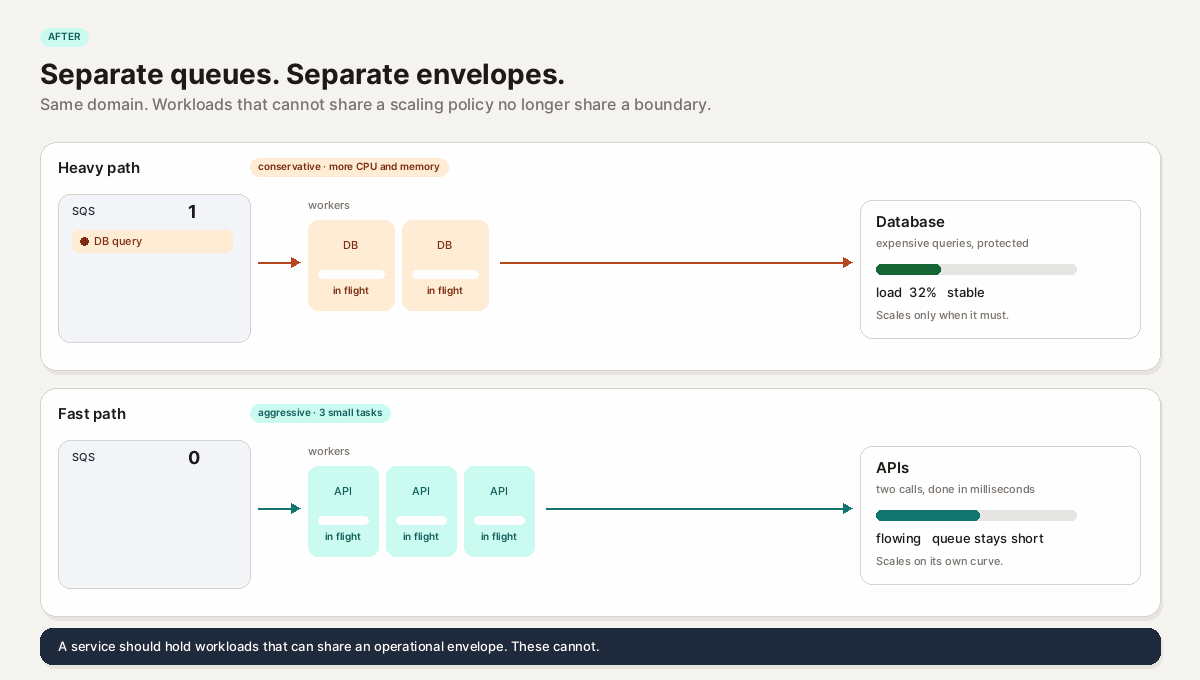Select the headline 'Separate queues. Separate envelopes.'
The width and height of the screenshot is (1200, 680).
[x=302, y=74]
